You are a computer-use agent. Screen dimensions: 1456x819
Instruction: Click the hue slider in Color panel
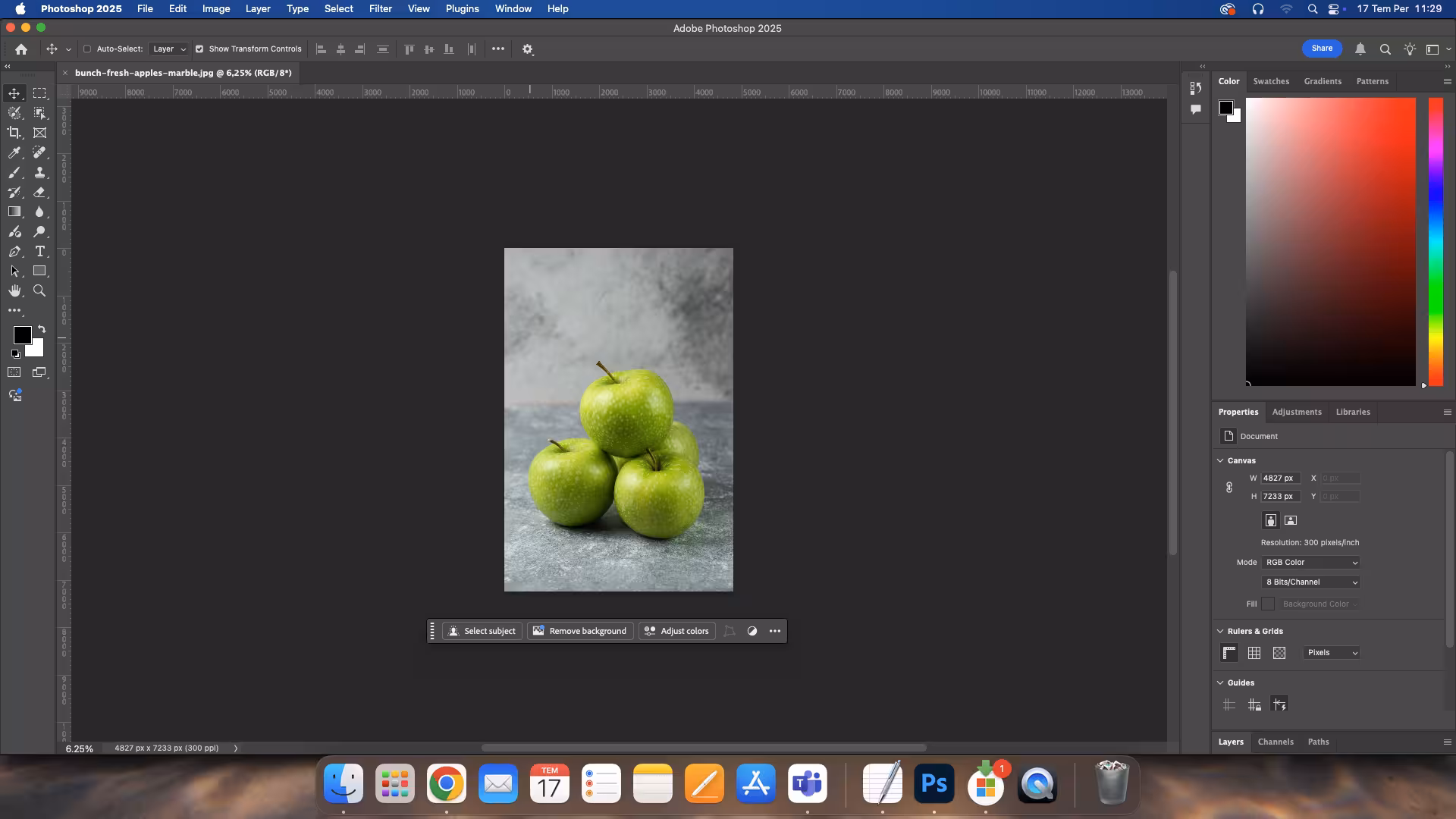1436,242
